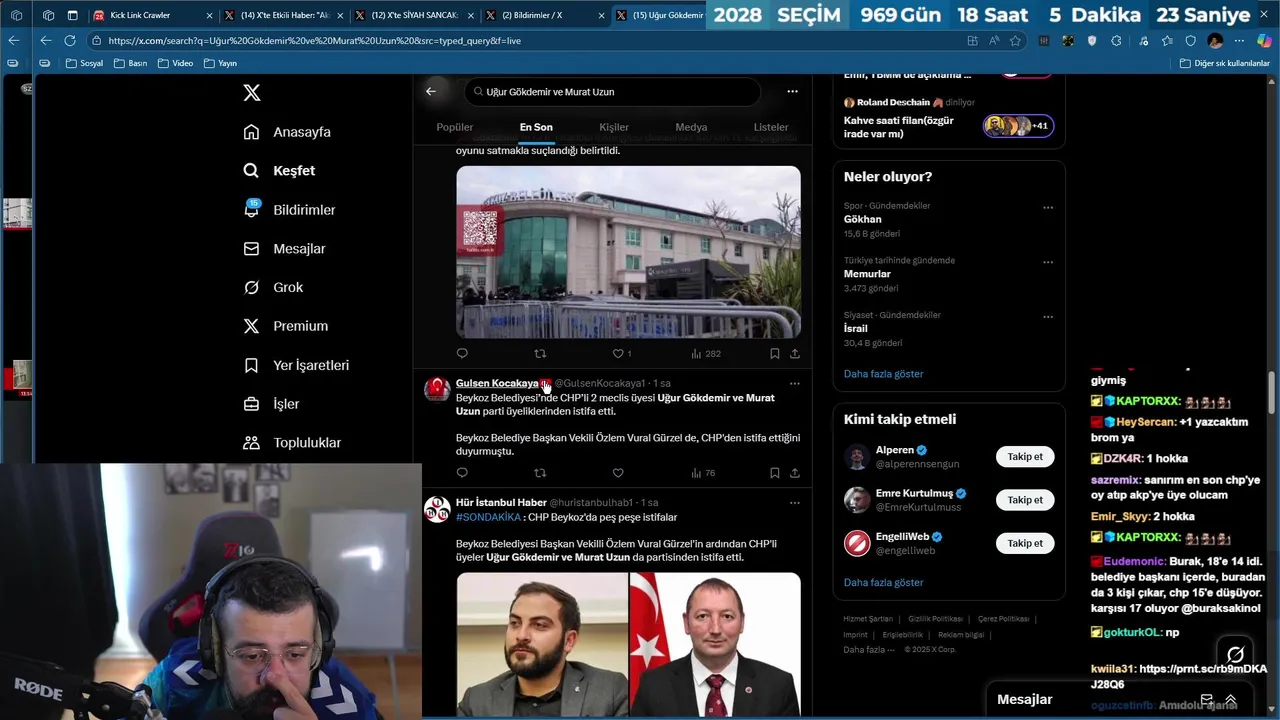Switch to the Popüler tab
Screen dimensions: 1280x720
(455, 127)
